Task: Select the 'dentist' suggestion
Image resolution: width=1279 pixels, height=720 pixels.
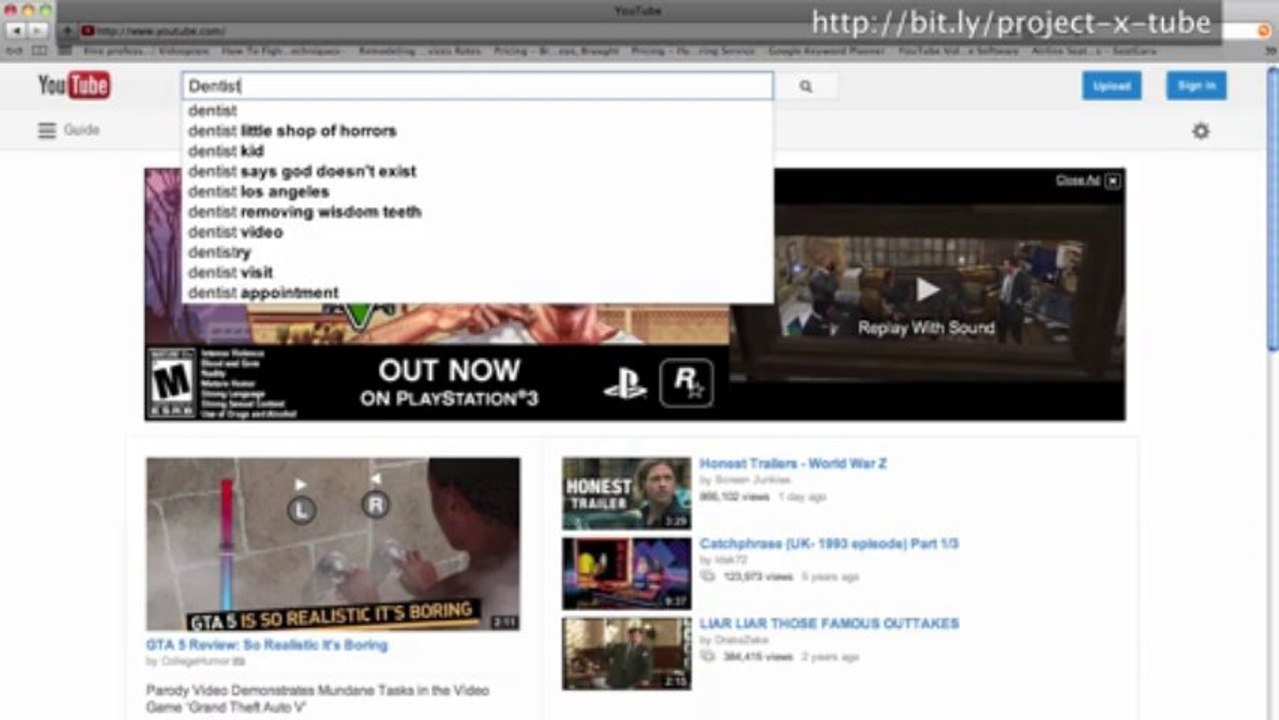Action: point(477,111)
